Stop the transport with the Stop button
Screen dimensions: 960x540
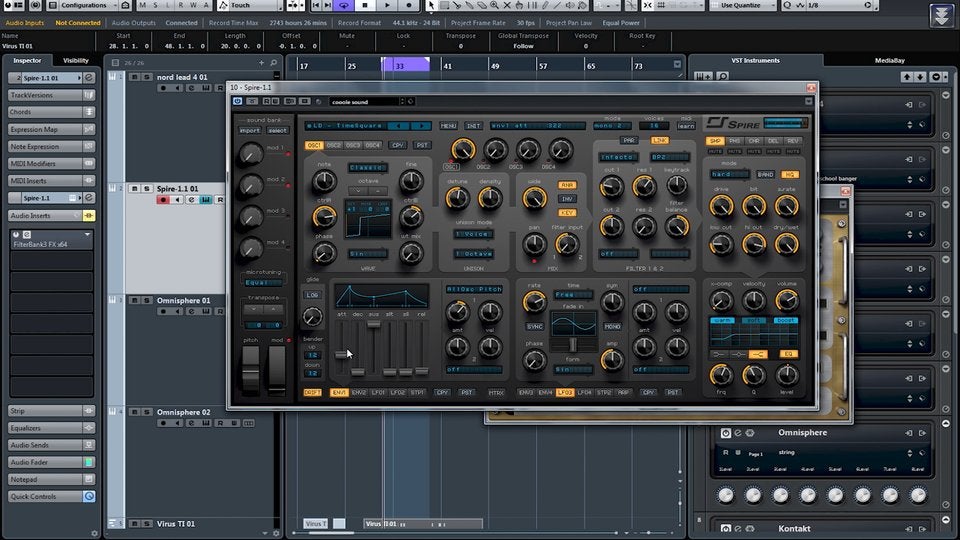(365, 6)
